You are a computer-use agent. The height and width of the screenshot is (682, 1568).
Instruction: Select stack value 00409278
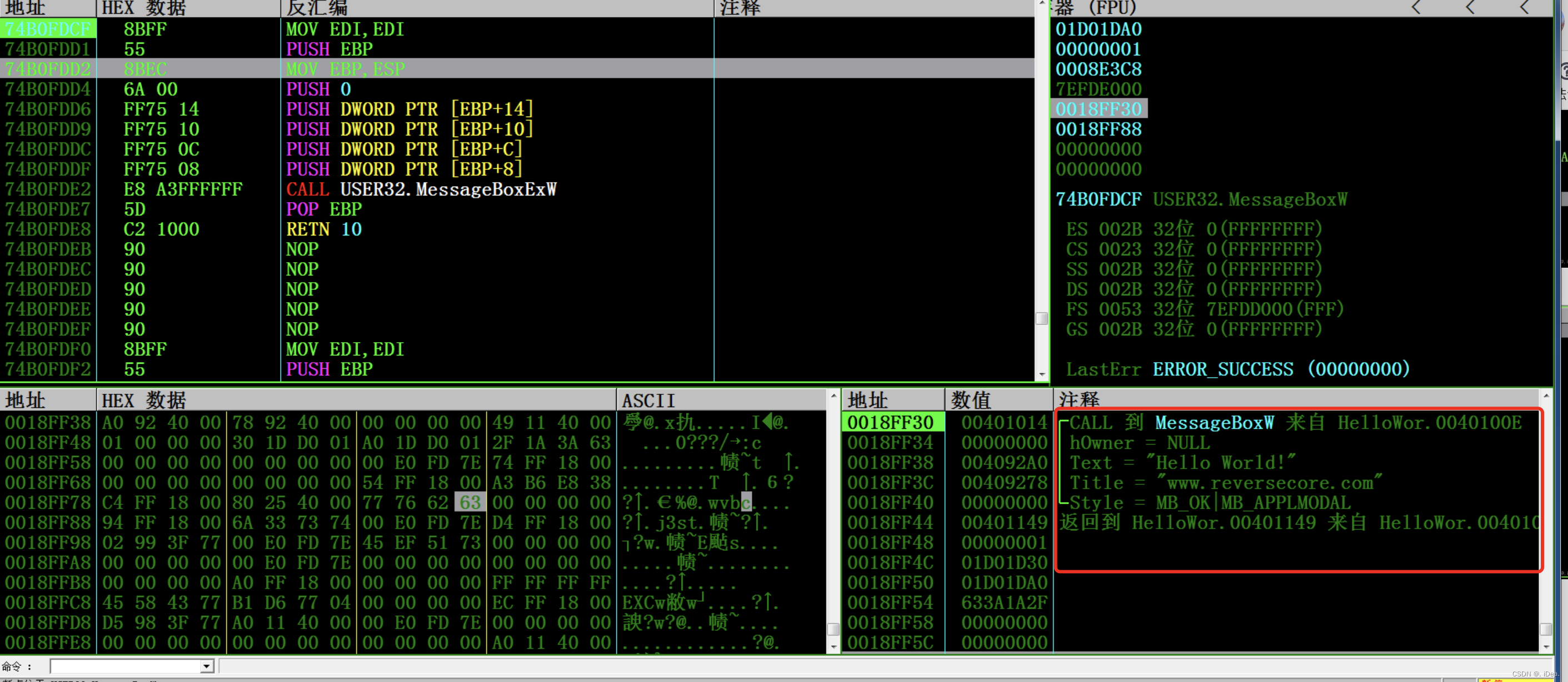pyautogui.click(x=1005, y=483)
